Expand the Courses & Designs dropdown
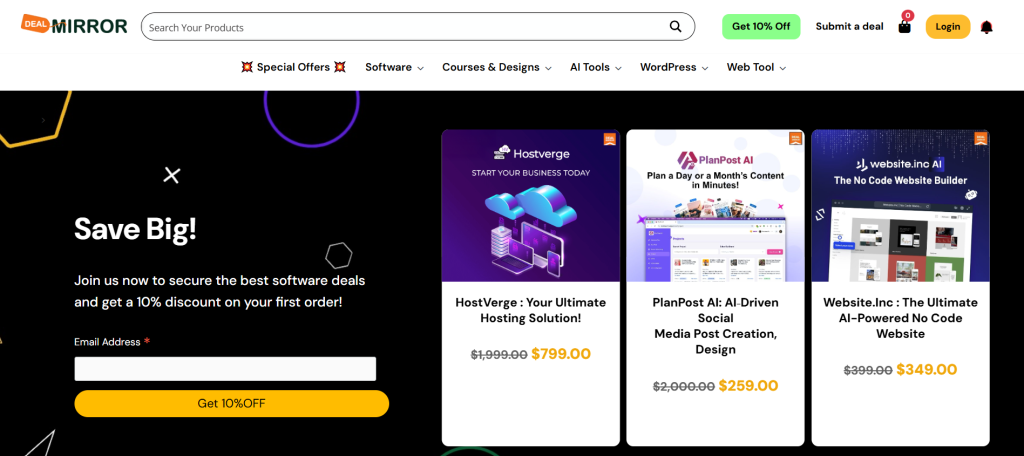 click(x=497, y=67)
